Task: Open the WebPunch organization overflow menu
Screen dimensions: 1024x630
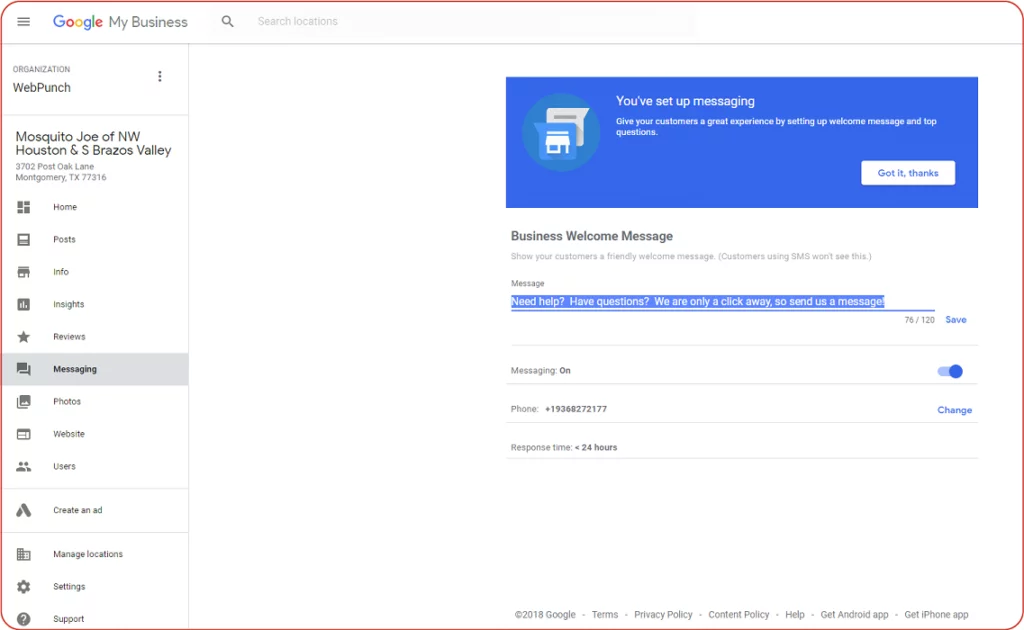Action: [x=160, y=76]
